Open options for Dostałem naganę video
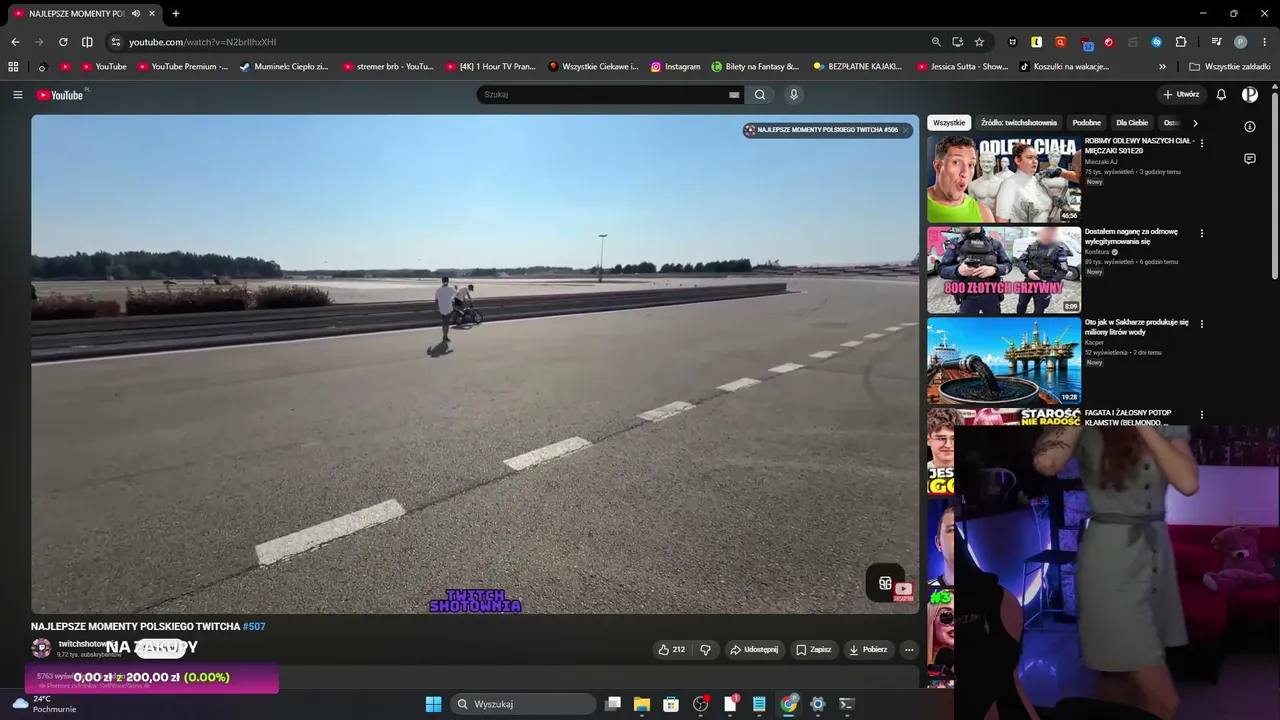The image size is (1280, 720). pyautogui.click(x=1202, y=234)
